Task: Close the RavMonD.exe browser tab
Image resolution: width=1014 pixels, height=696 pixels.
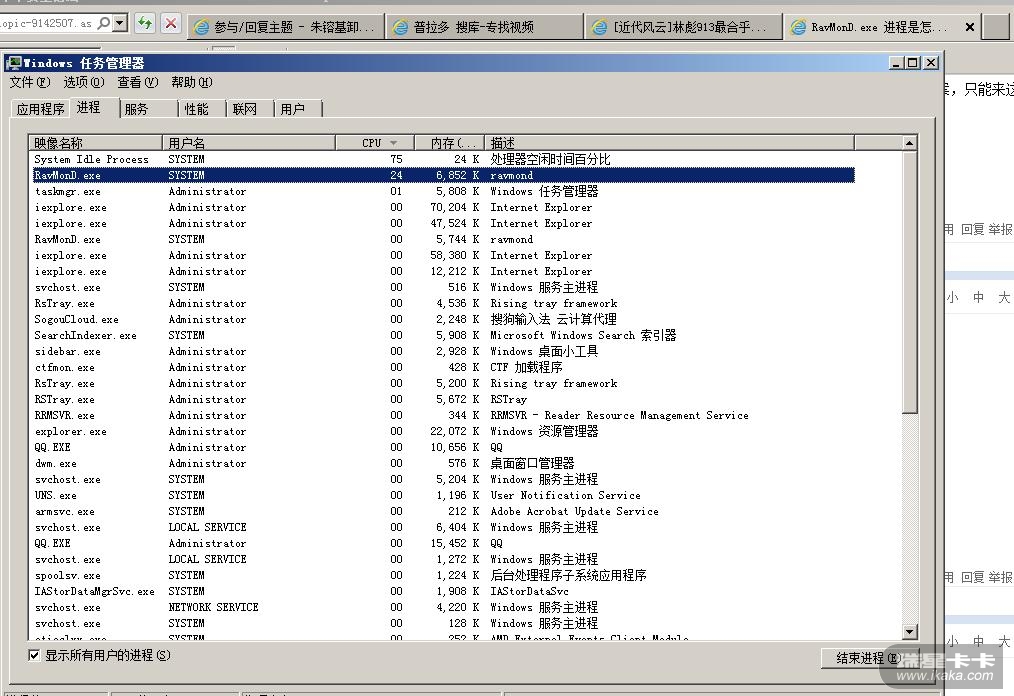Action: (969, 27)
